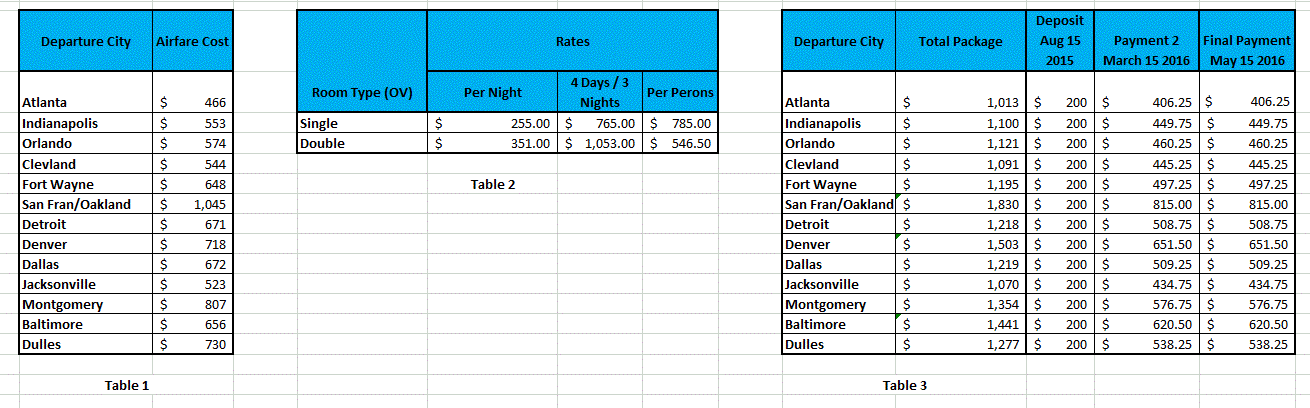This screenshot has width=1310, height=408.
Task: Select the Single room type cell
Action: point(362,123)
